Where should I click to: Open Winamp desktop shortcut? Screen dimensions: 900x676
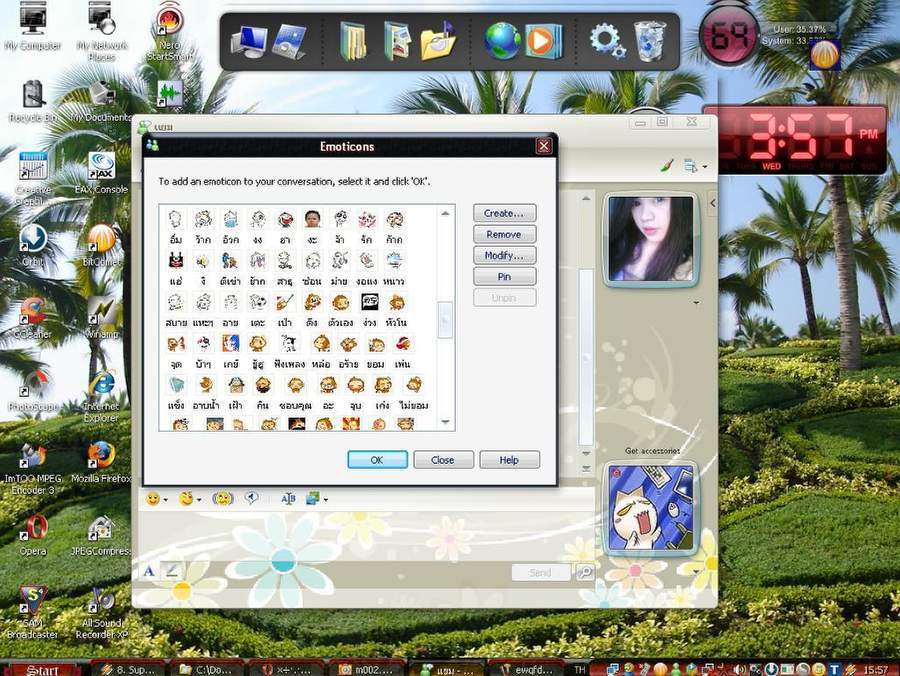(x=102, y=318)
